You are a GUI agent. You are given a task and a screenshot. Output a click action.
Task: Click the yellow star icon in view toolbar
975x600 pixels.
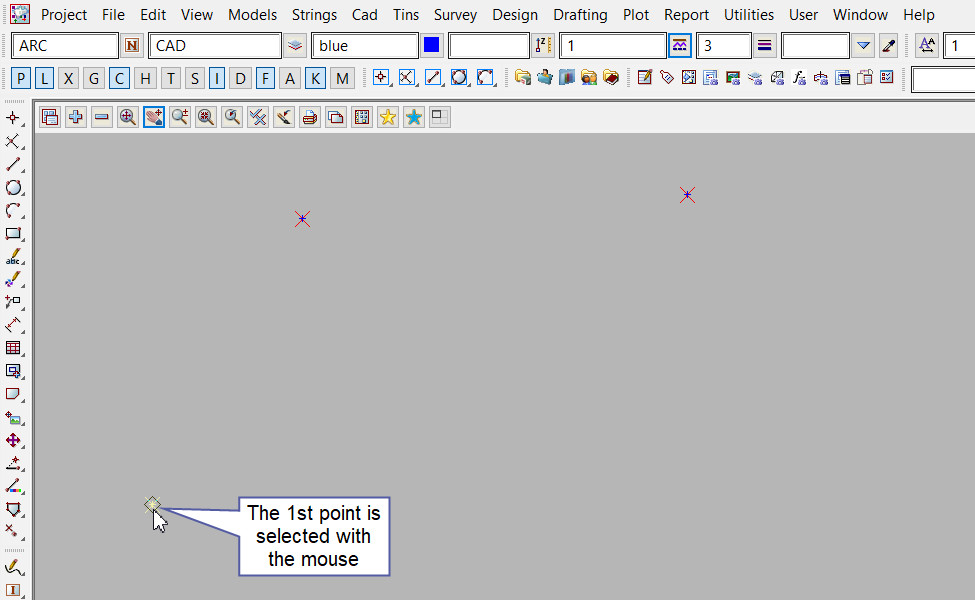pos(387,117)
